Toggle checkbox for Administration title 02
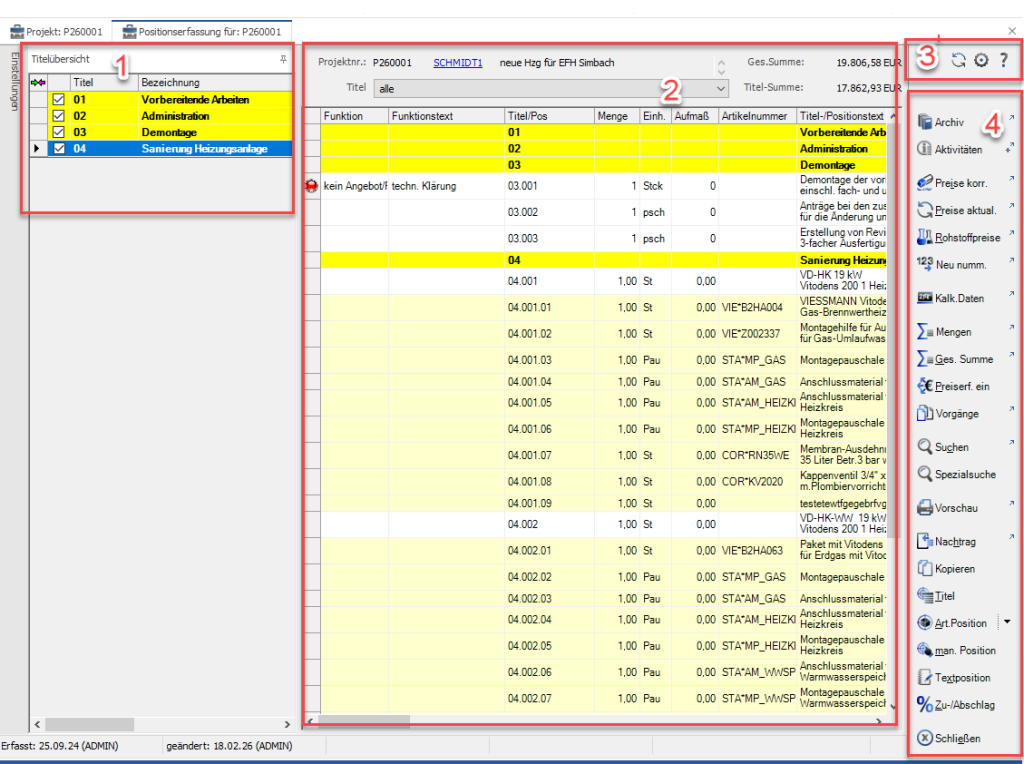 [x=58, y=116]
